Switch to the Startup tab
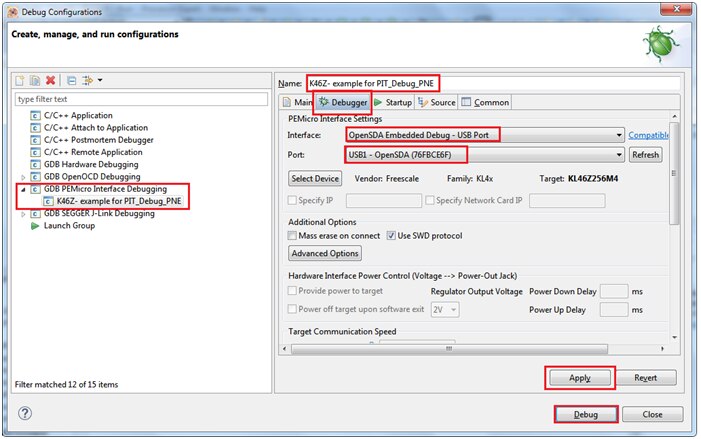The height and width of the screenshot is (439, 701). [x=393, y=102]
